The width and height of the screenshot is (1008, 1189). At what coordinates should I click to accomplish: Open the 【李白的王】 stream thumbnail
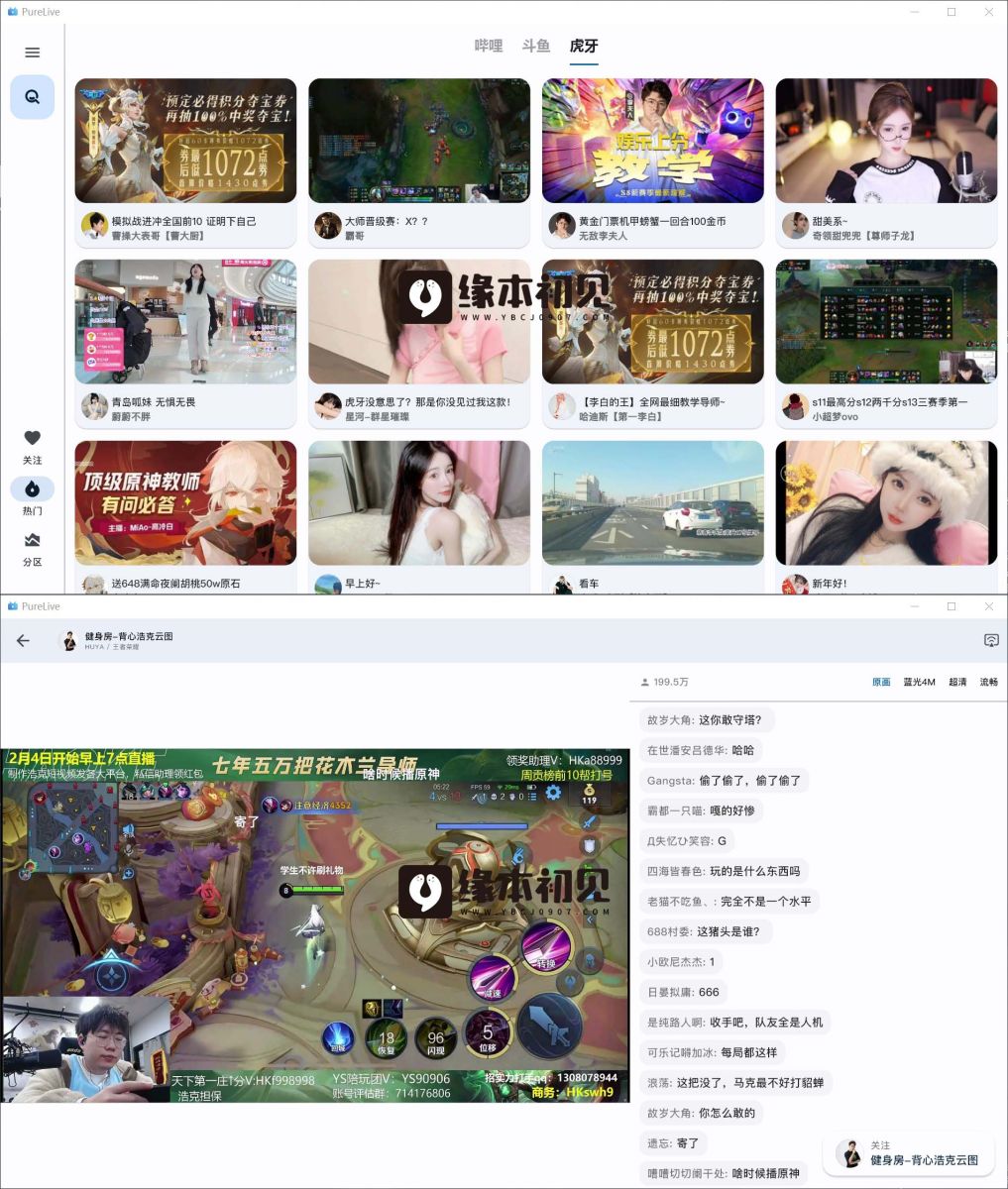(x=653, y=322)
